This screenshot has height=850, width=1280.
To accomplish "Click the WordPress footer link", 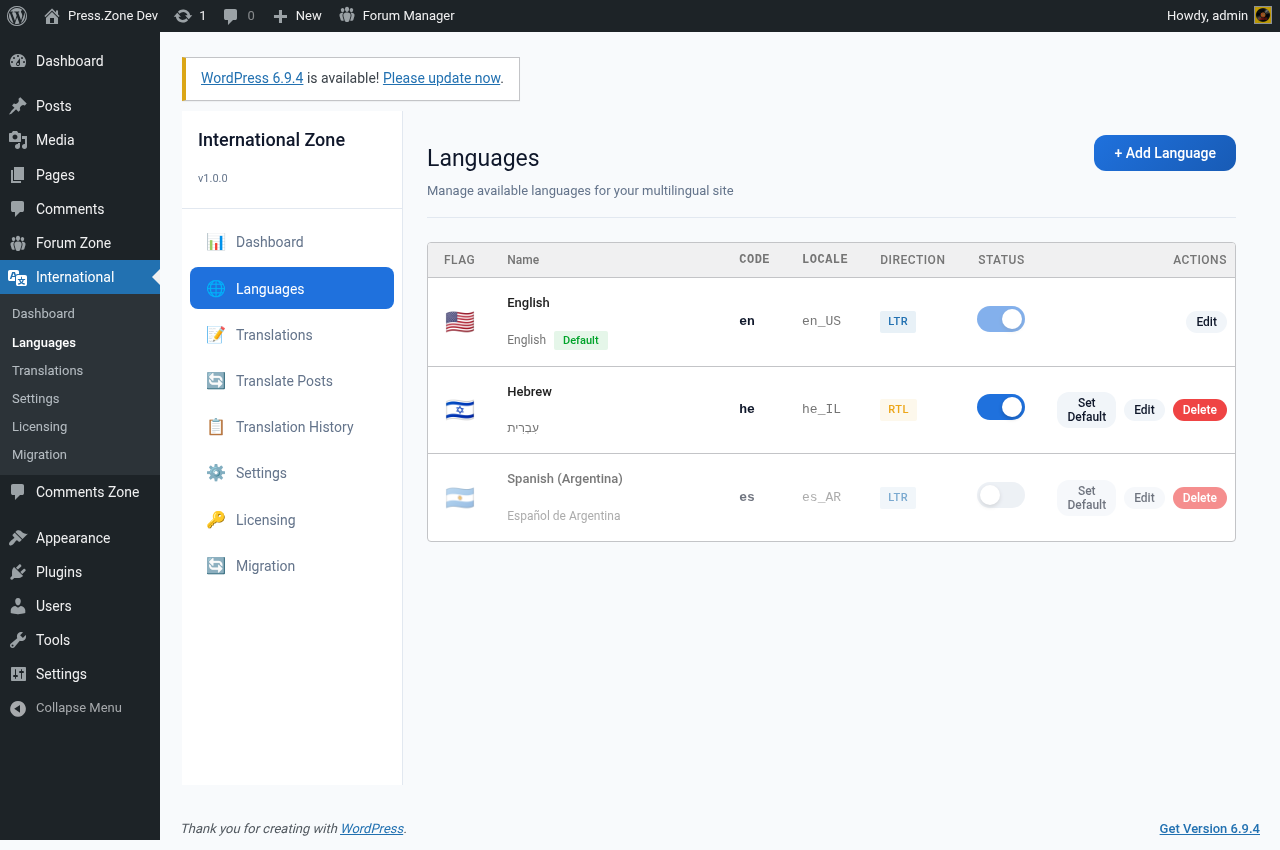I will tap(372, 829).
